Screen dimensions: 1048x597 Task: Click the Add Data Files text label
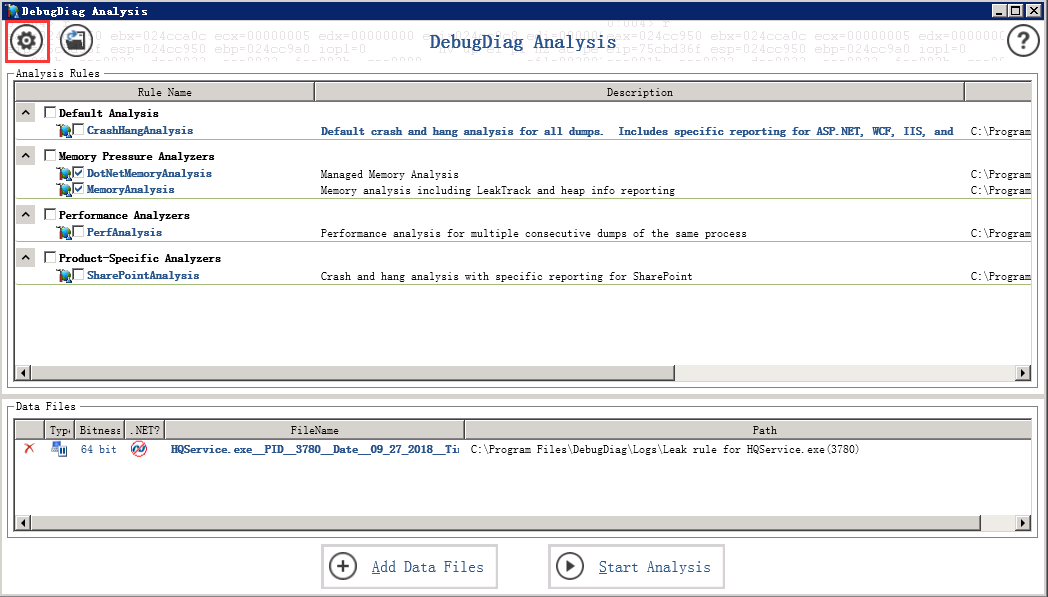[x=428, y=567]
